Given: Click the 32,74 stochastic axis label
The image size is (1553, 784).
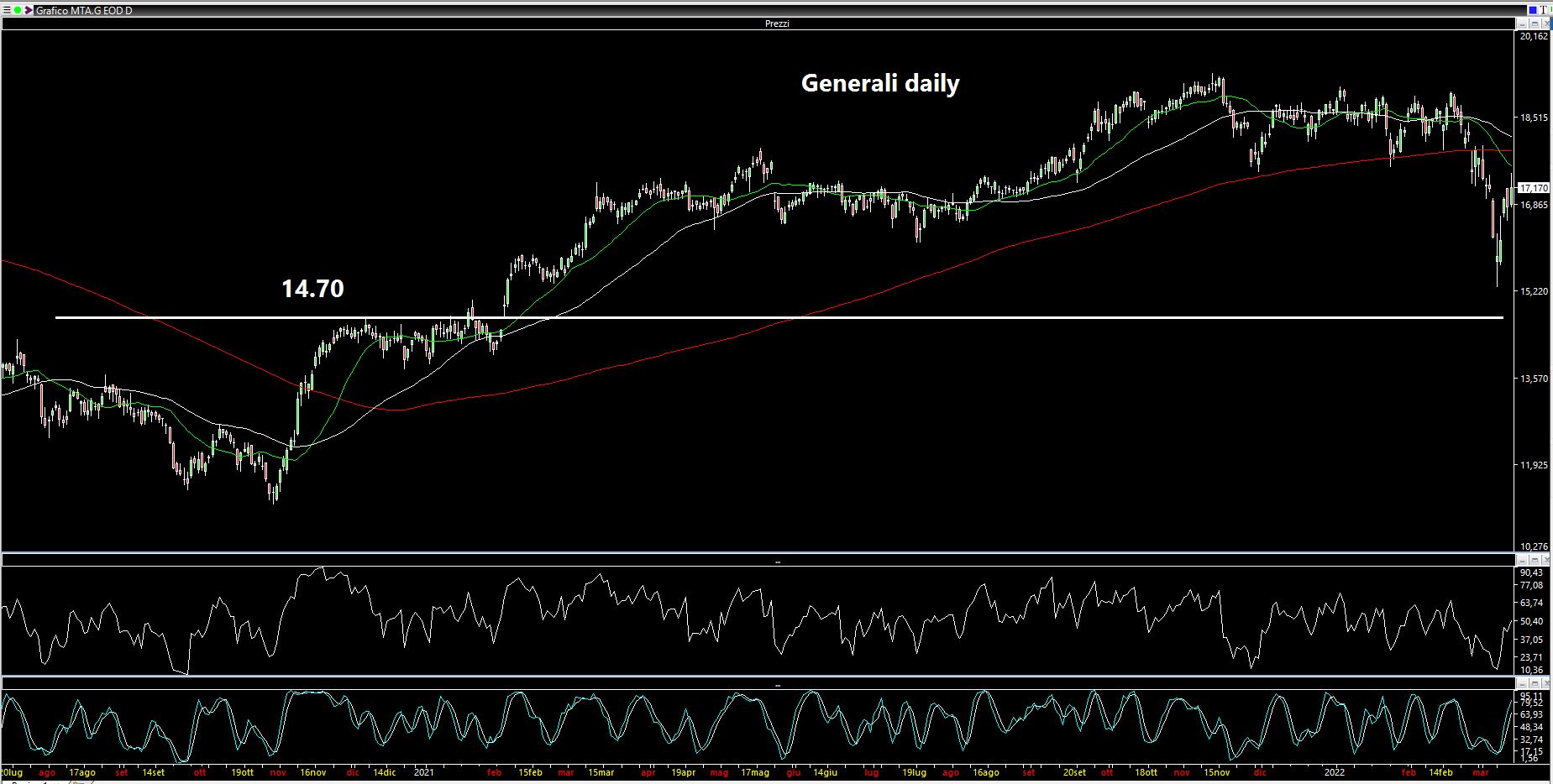Looking at the screenshot, I should click(1531, 740).
